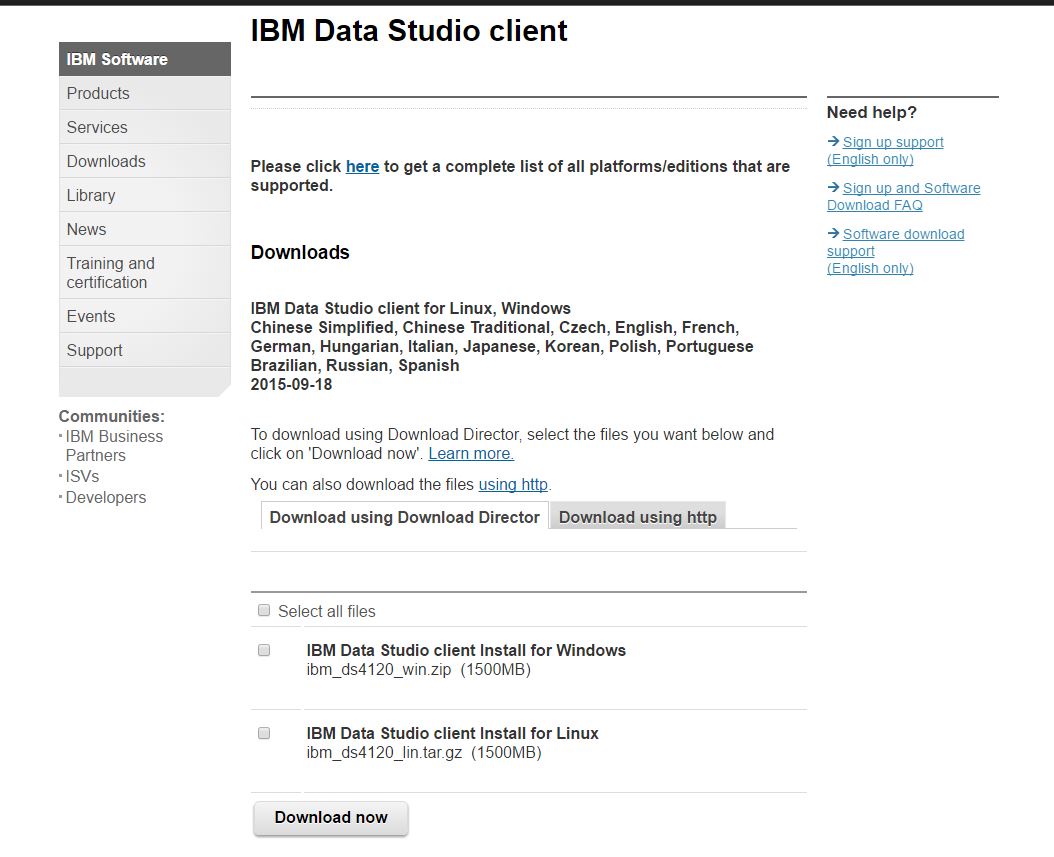Screen dimensions: 1054x857
Task: Click the 'here' link for supported platforms
Action: (x=362, y=166)
